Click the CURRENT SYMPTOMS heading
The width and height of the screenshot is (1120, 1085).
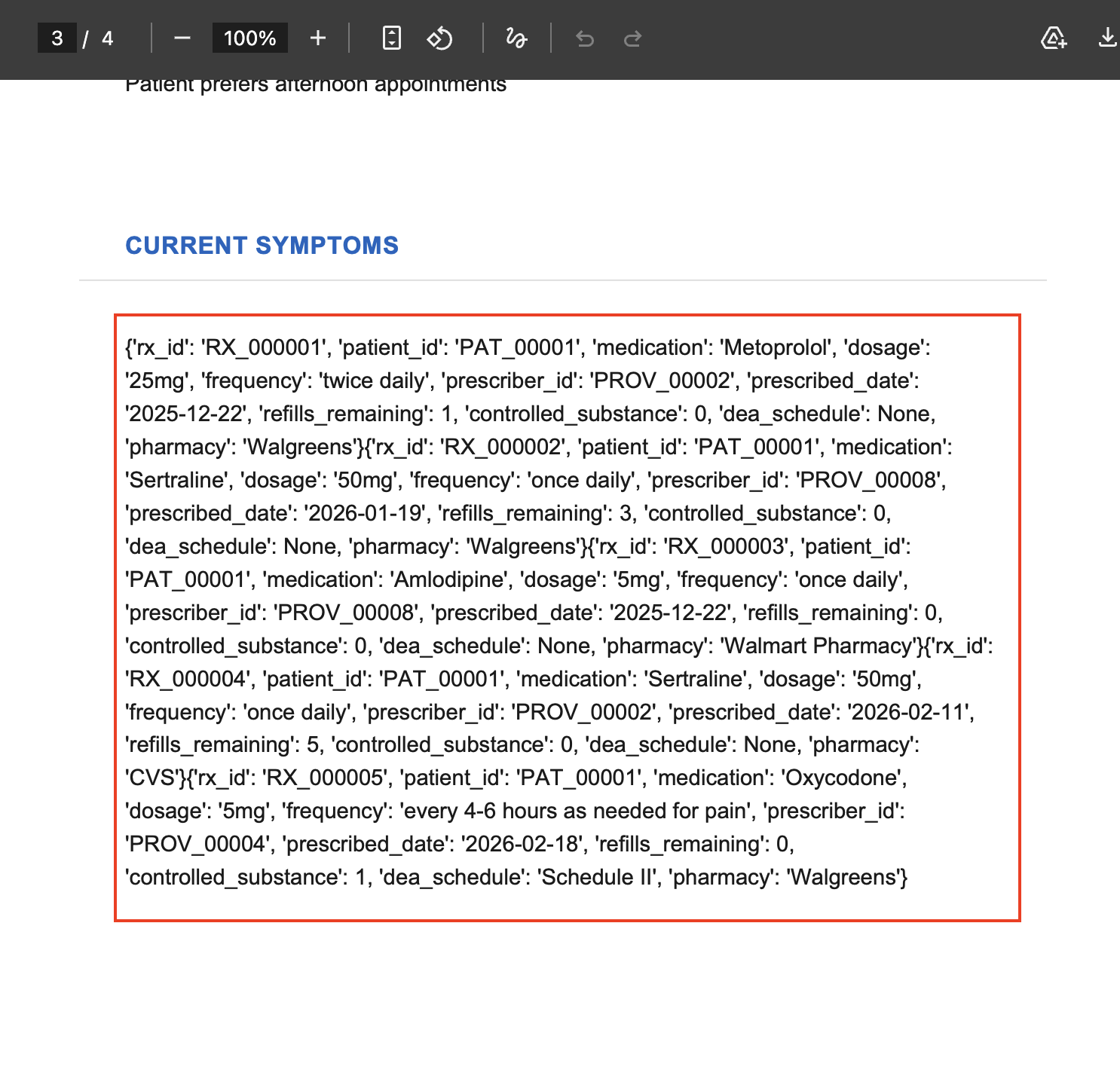[x=263, y=246]
